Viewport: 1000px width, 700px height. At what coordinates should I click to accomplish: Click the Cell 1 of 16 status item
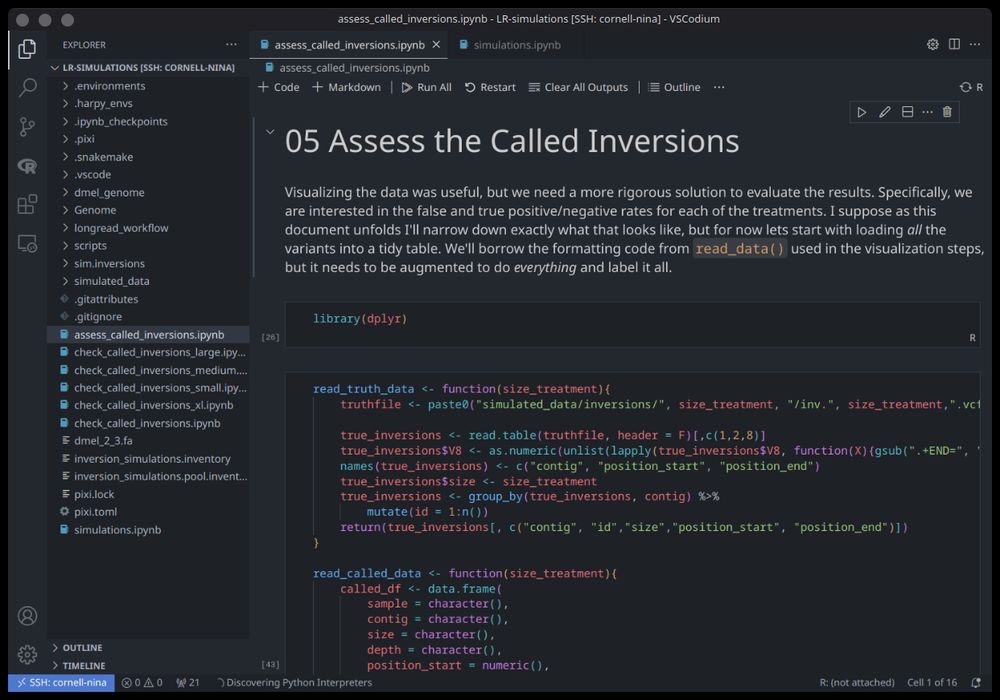pos(932,683)
